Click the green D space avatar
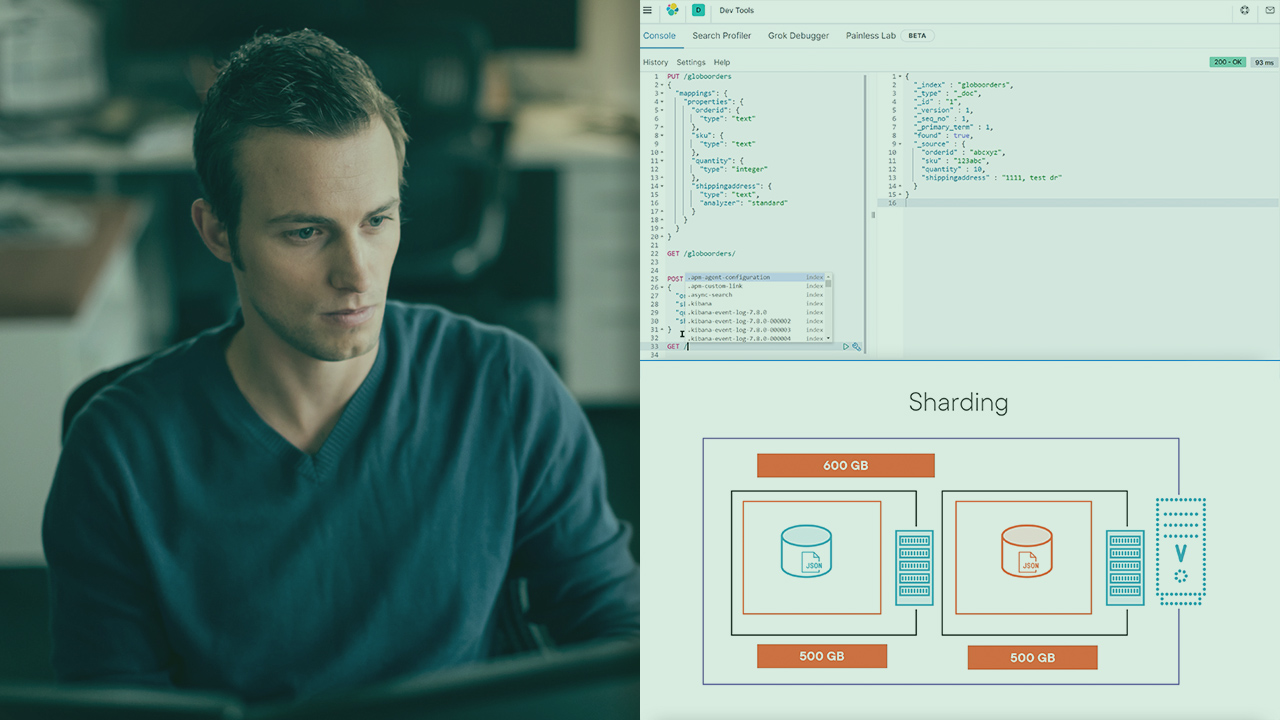1280x720 pixels. point(698,10)
